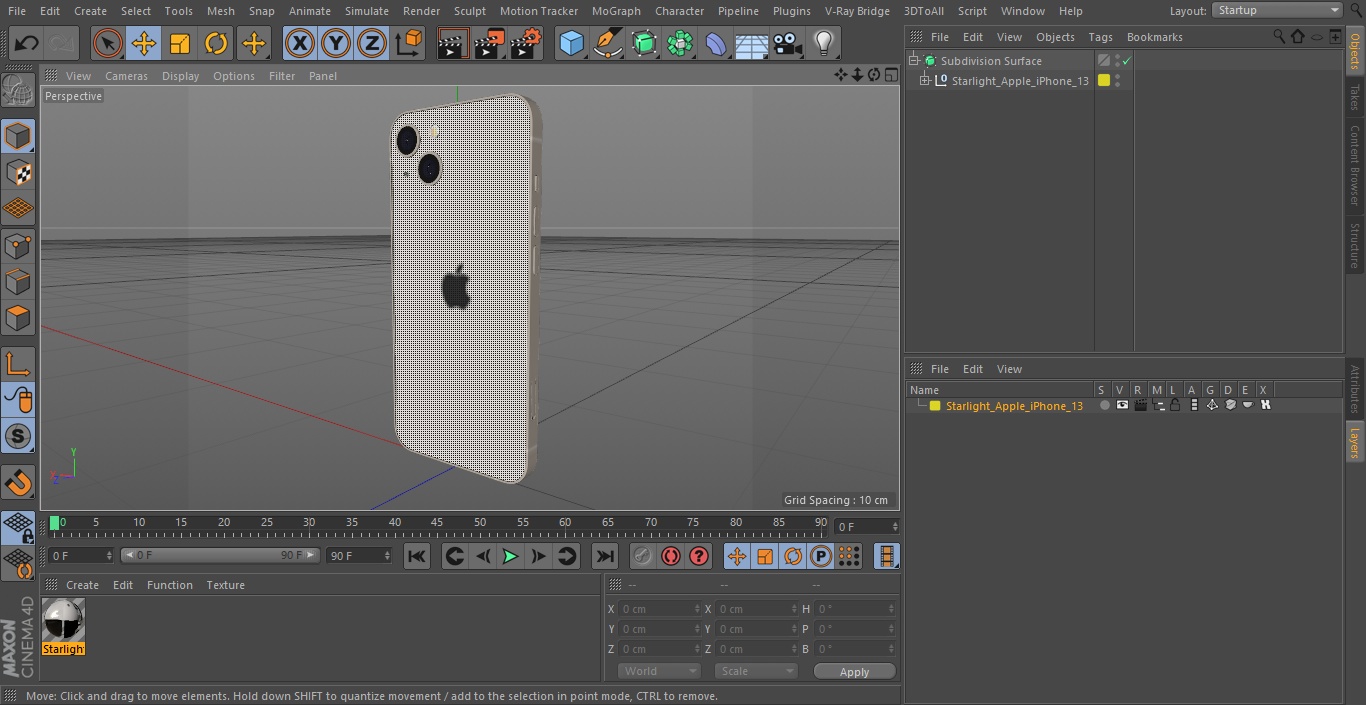Click yellow color swatch in Layers panel
This screenshot has width=1366, height=705.
click(935, 406)
